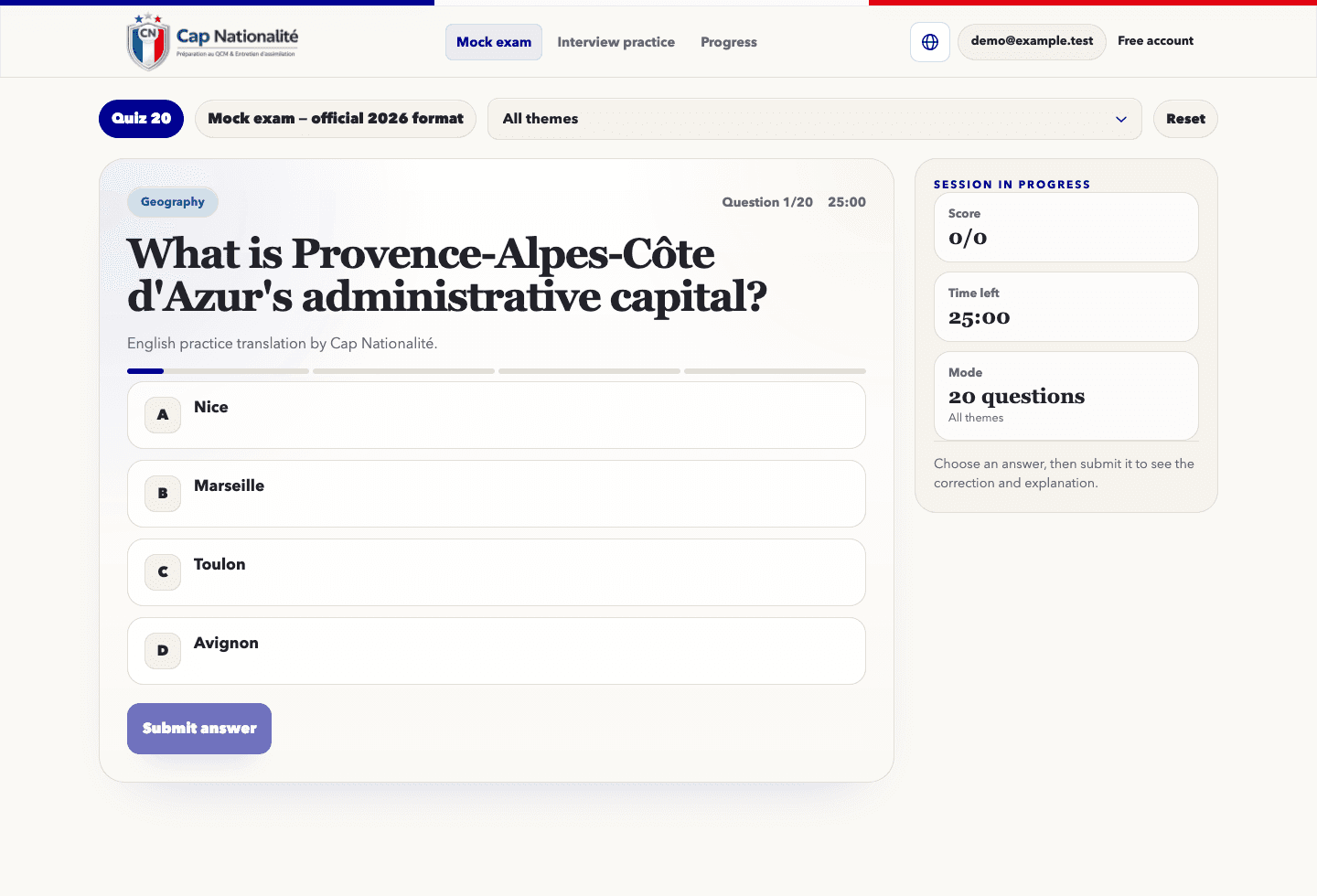The height and width of the screenshot is (896, 1317).
Task: Expand the All themes dropdown
Action: click(815, 119)
